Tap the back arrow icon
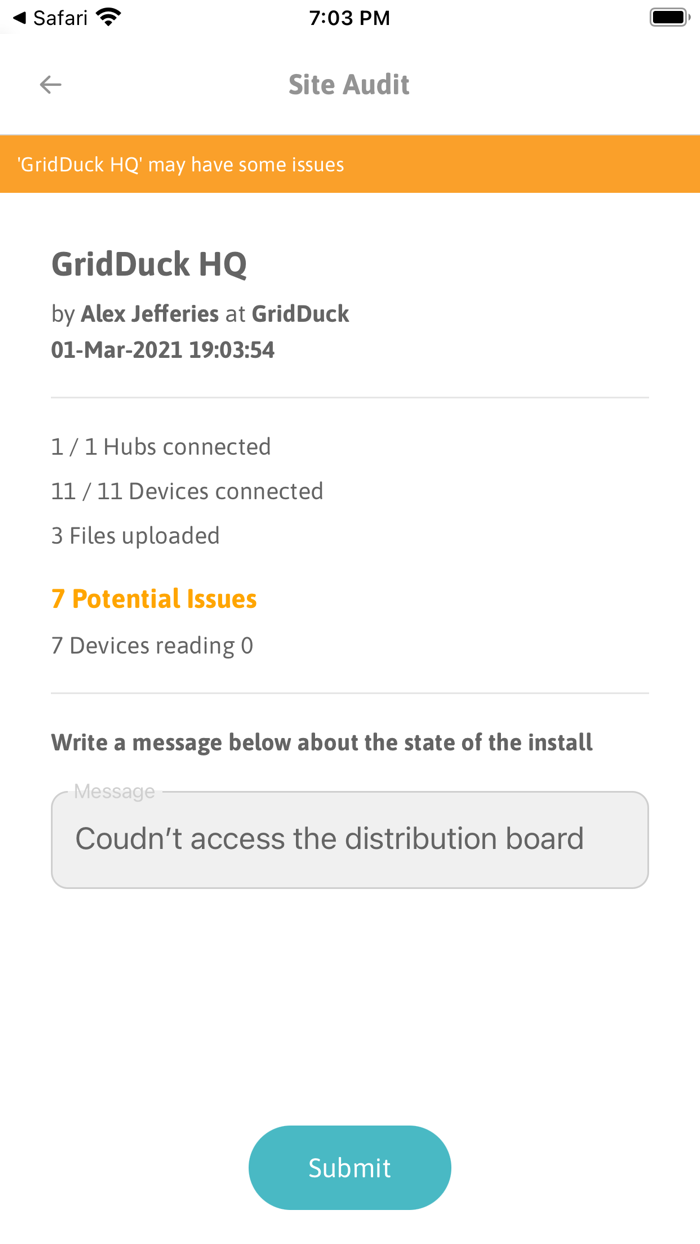 pyautogui.click(x=50, y=84)
